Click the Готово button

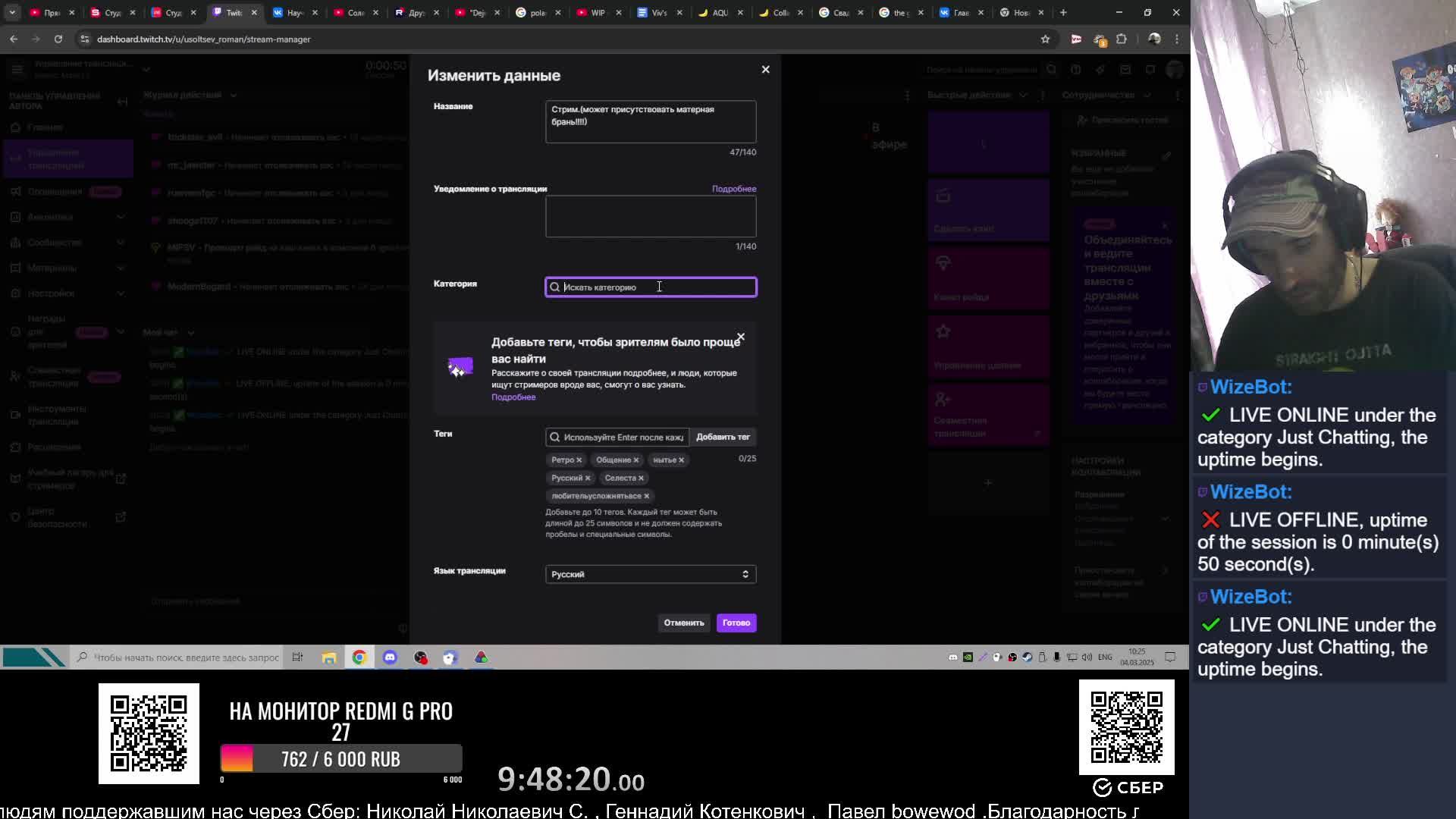tap(736, 623)
